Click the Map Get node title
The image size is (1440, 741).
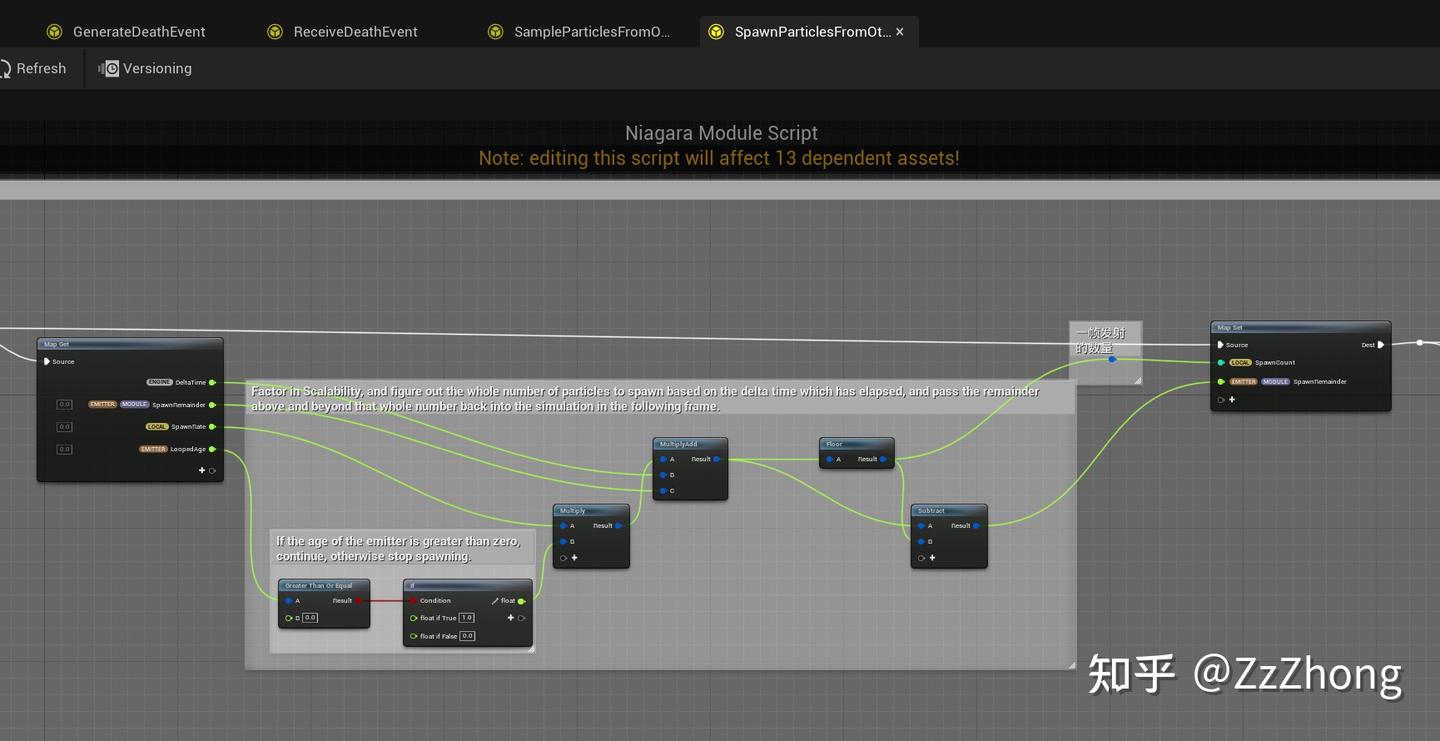(x=57, y=344)
